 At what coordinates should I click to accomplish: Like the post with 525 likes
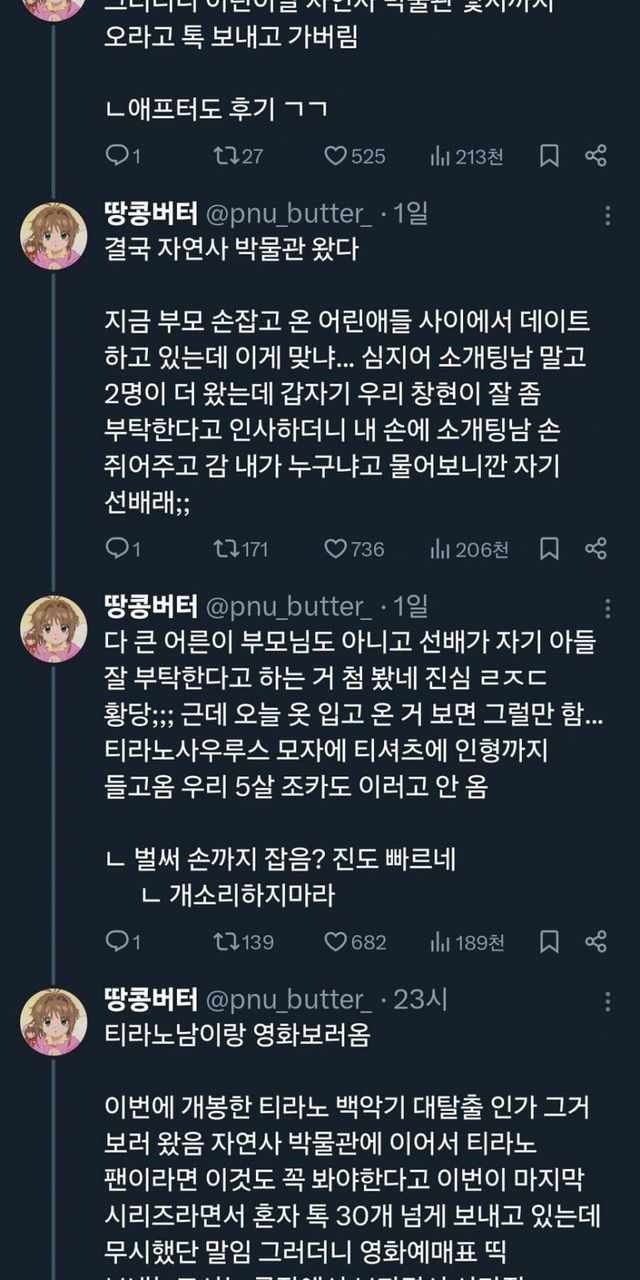pyautogui.click(x=336, y=156)
